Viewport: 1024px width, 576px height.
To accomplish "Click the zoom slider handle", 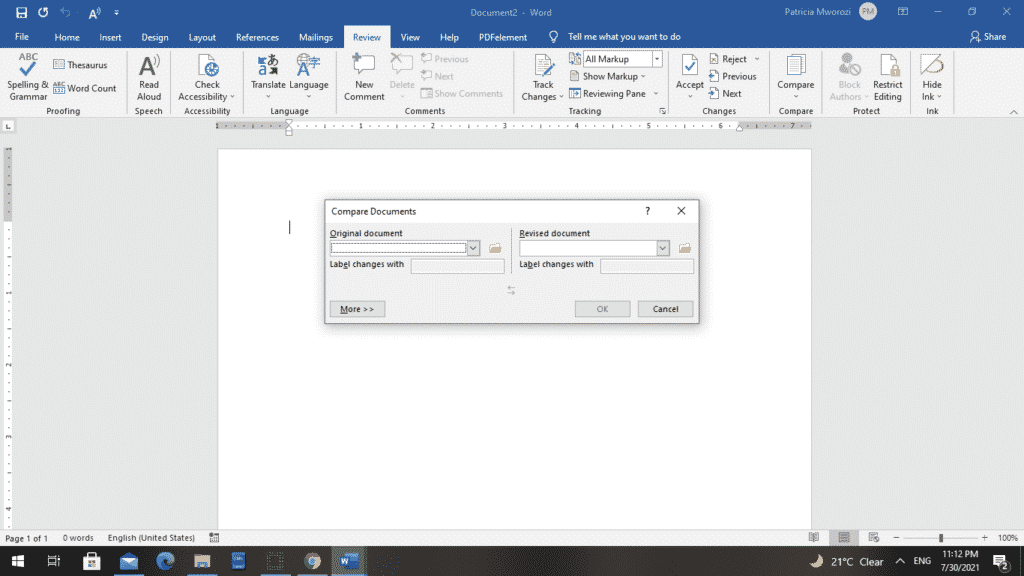I will (x=941, y=537).
